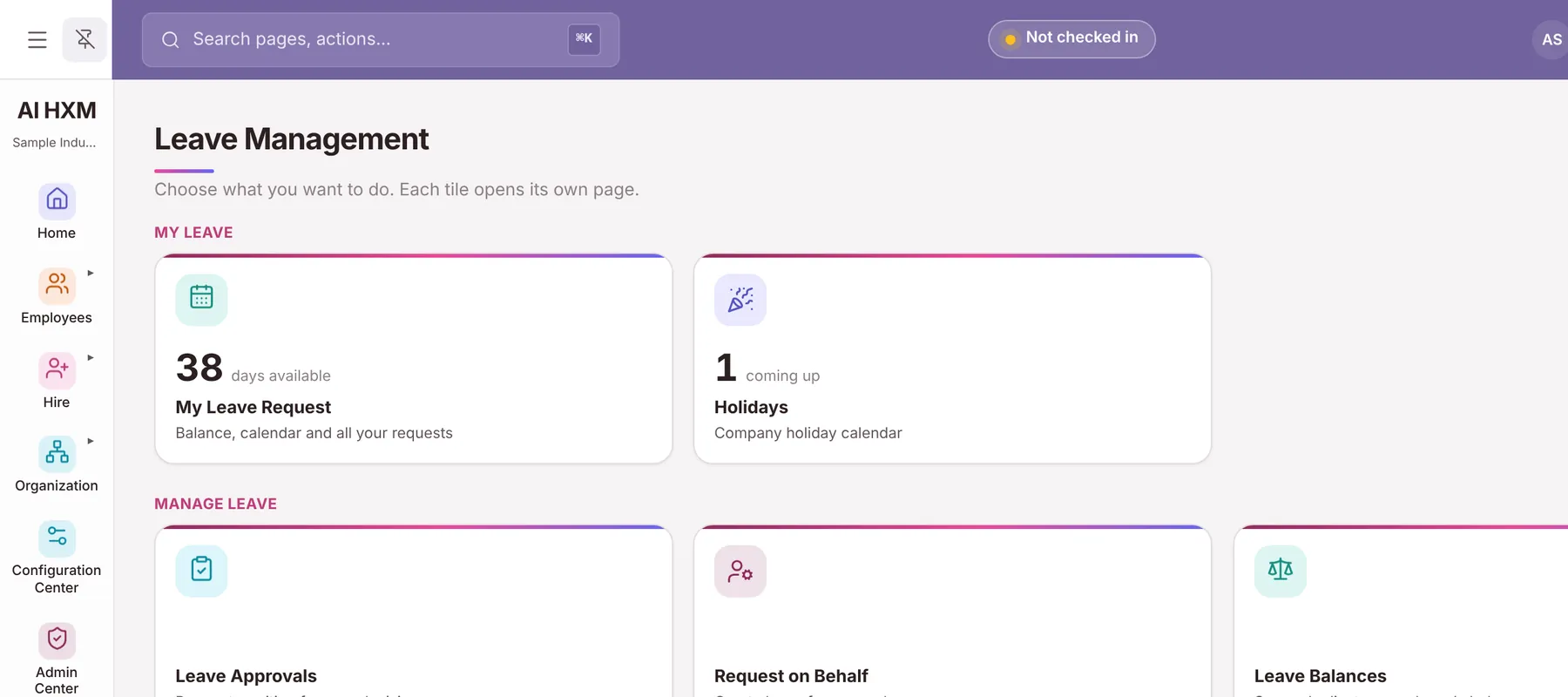
Task: Click the ⌘K shortcut badge
Action: point(585,39)
